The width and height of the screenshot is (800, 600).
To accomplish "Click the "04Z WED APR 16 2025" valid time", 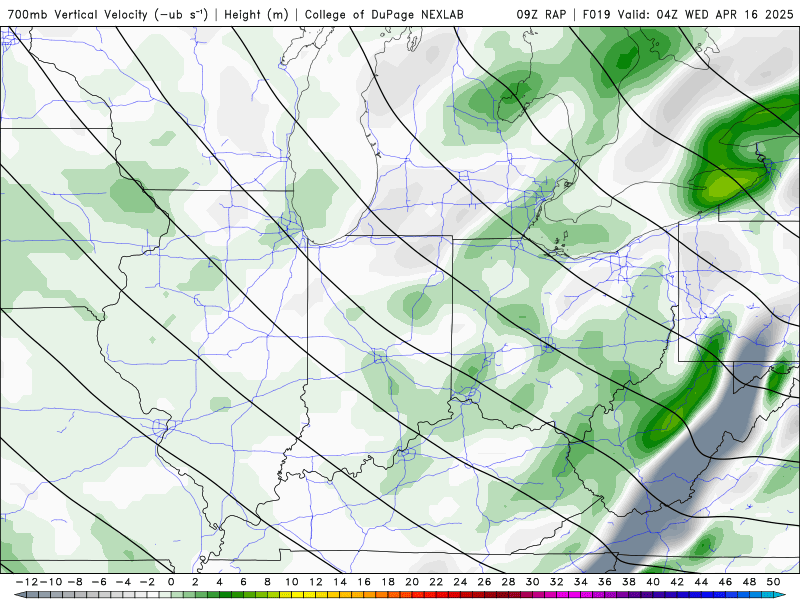I will (x=725, y=14).
